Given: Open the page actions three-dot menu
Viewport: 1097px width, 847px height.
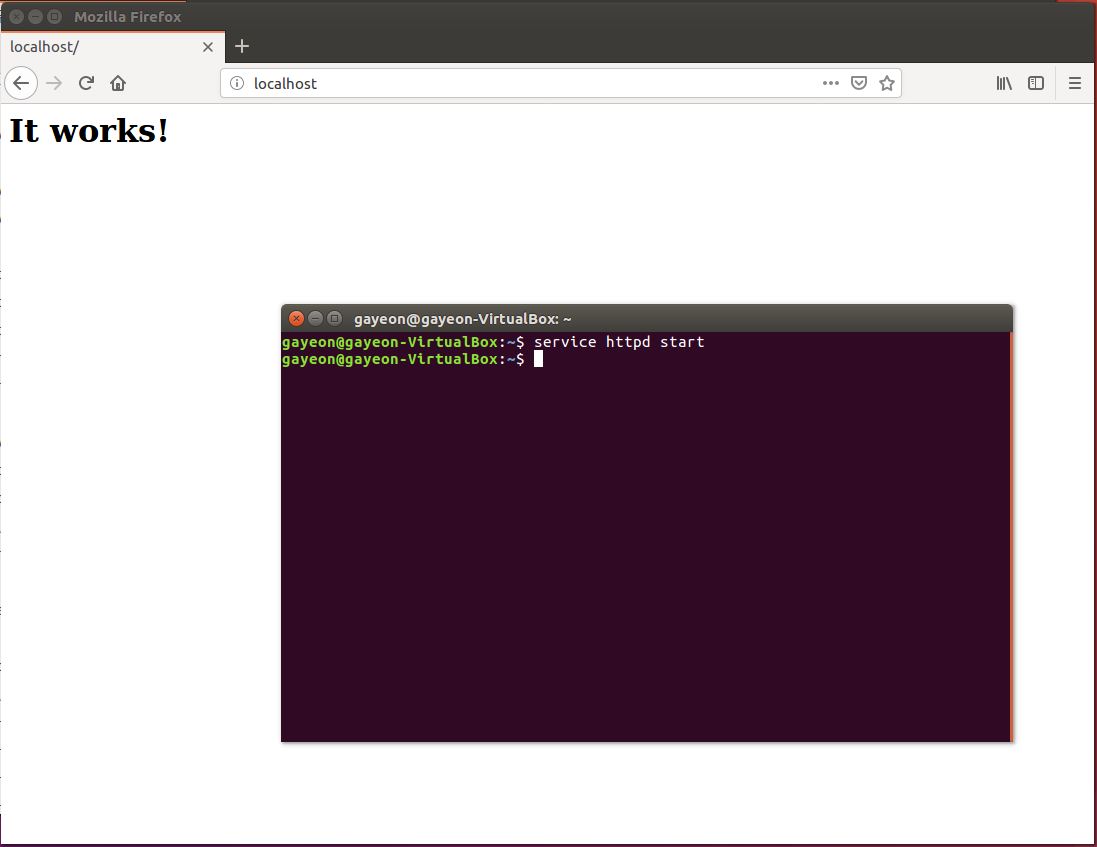Looking at the screenshot, I should click(830, 83).
